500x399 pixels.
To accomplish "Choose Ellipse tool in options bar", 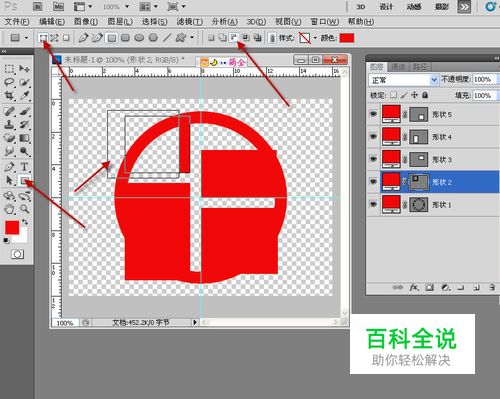I will click(139, 38).
